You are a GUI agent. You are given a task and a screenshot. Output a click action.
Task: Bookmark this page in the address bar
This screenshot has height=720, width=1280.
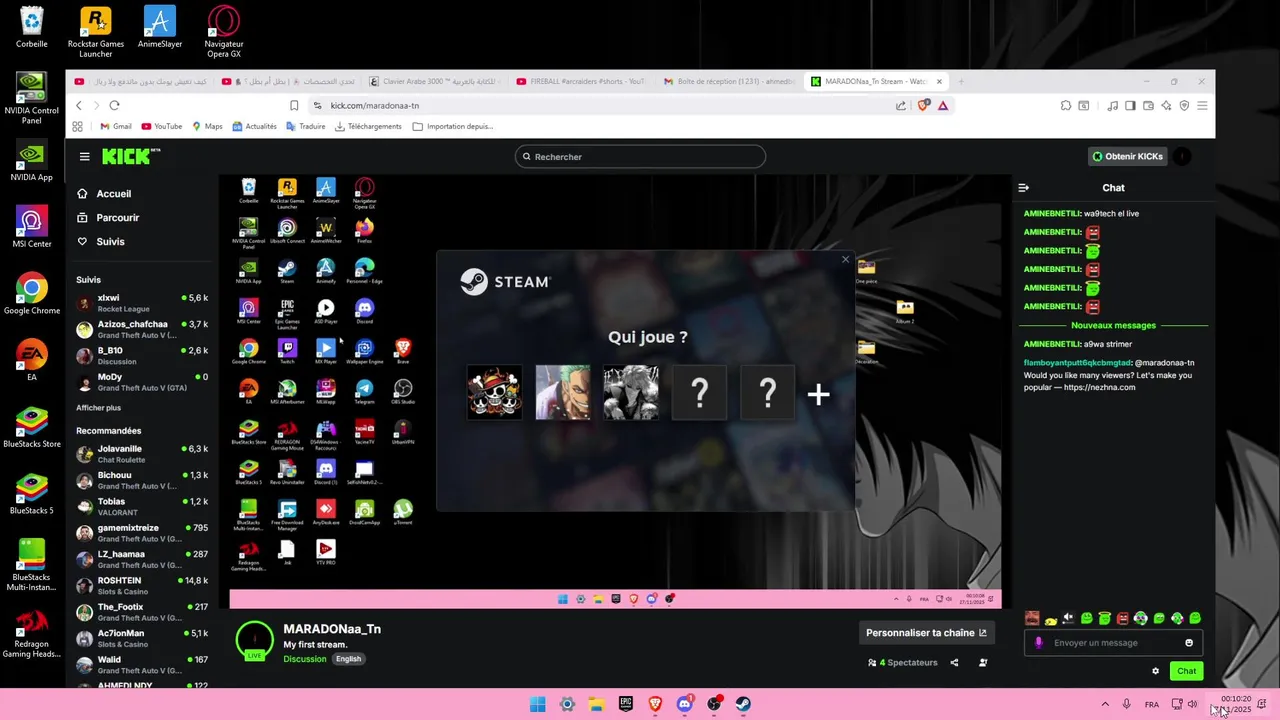coord(294,105)
